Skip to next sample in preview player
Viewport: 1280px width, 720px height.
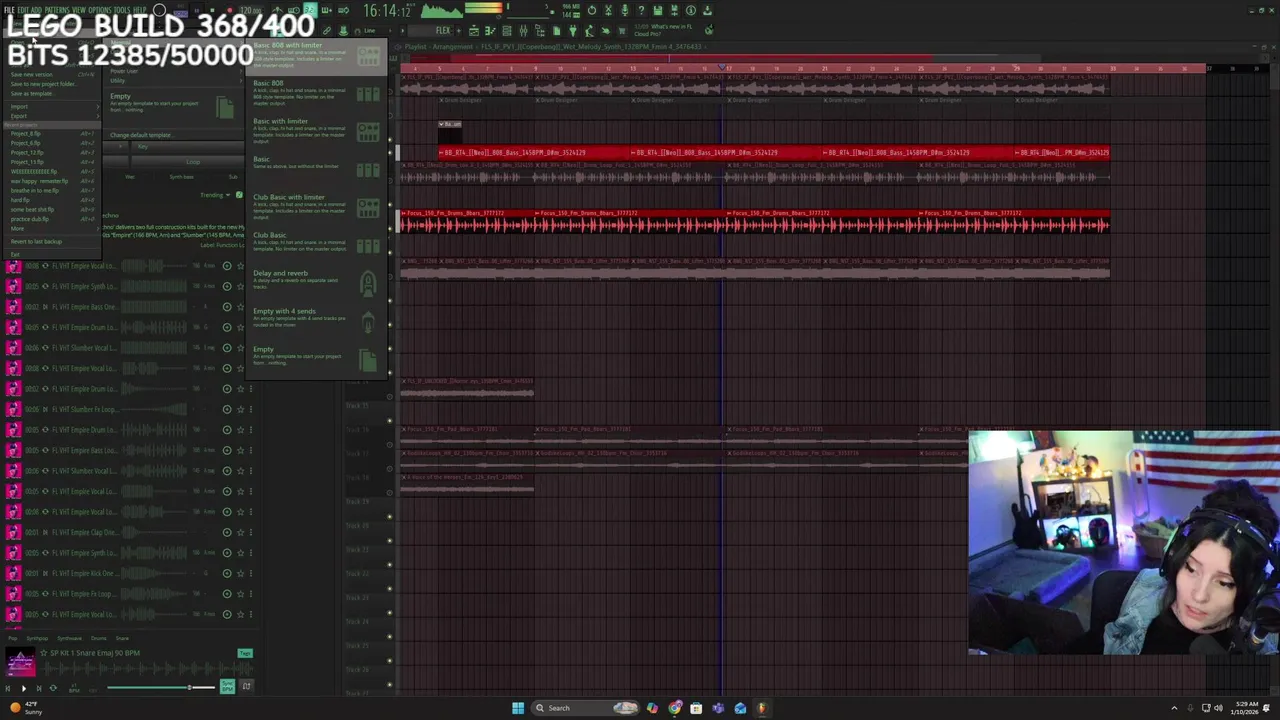pyautogui.click(x=39, y=688)
